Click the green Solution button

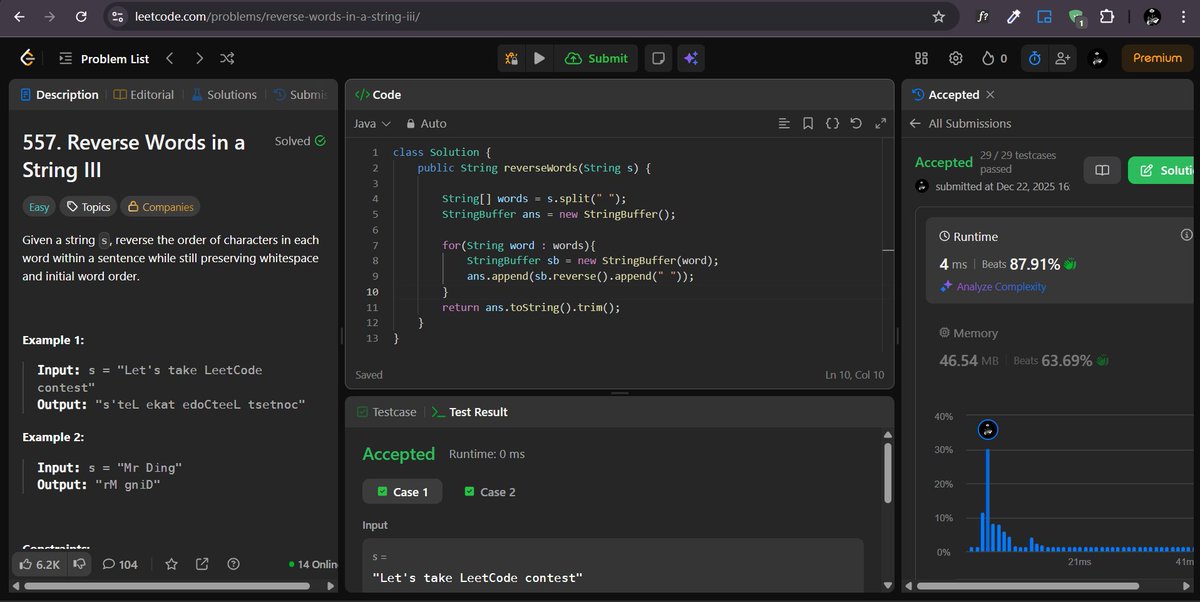point(1163,170)
